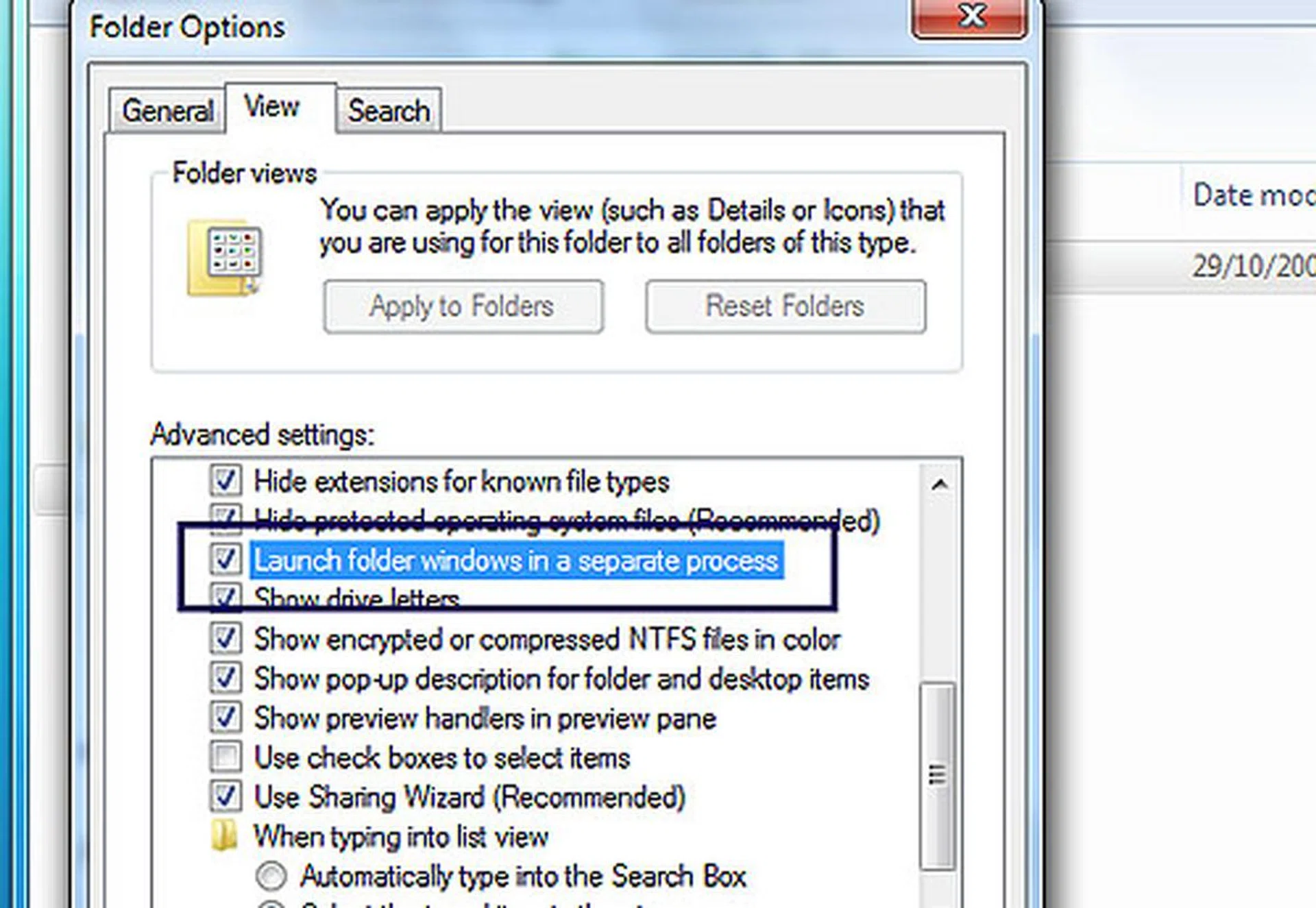Click the Folder views folder icon

point(225,258)
